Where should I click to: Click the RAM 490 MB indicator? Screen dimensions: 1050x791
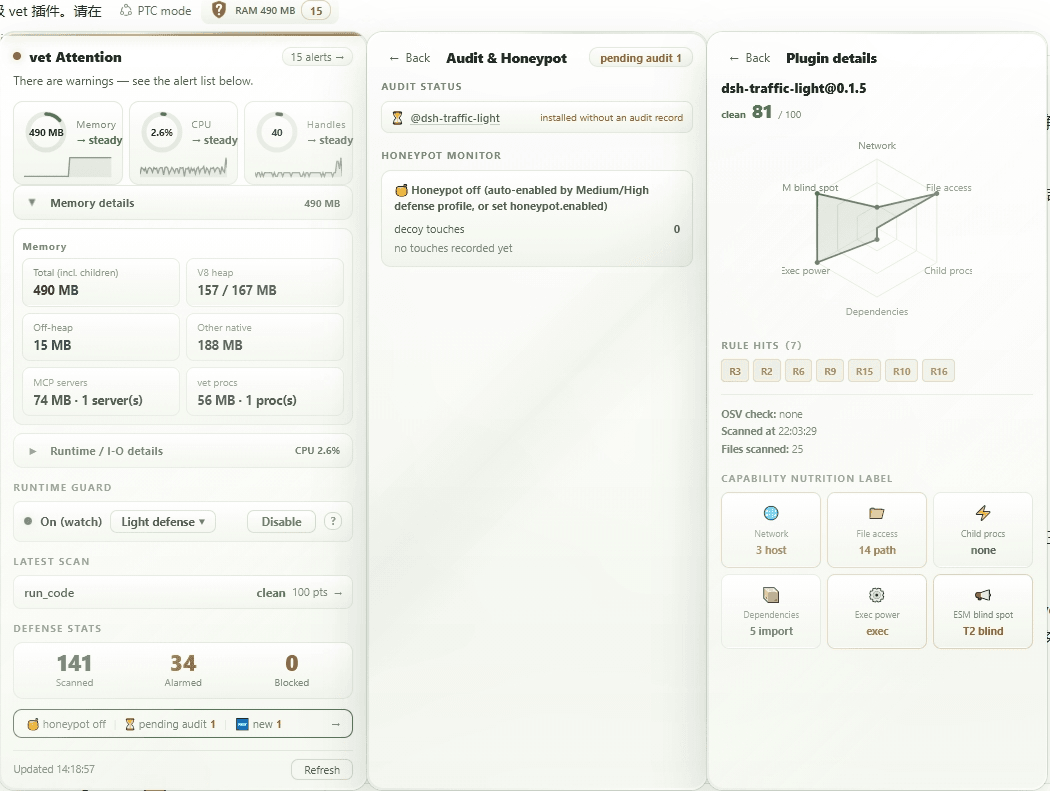click(265, 11)
